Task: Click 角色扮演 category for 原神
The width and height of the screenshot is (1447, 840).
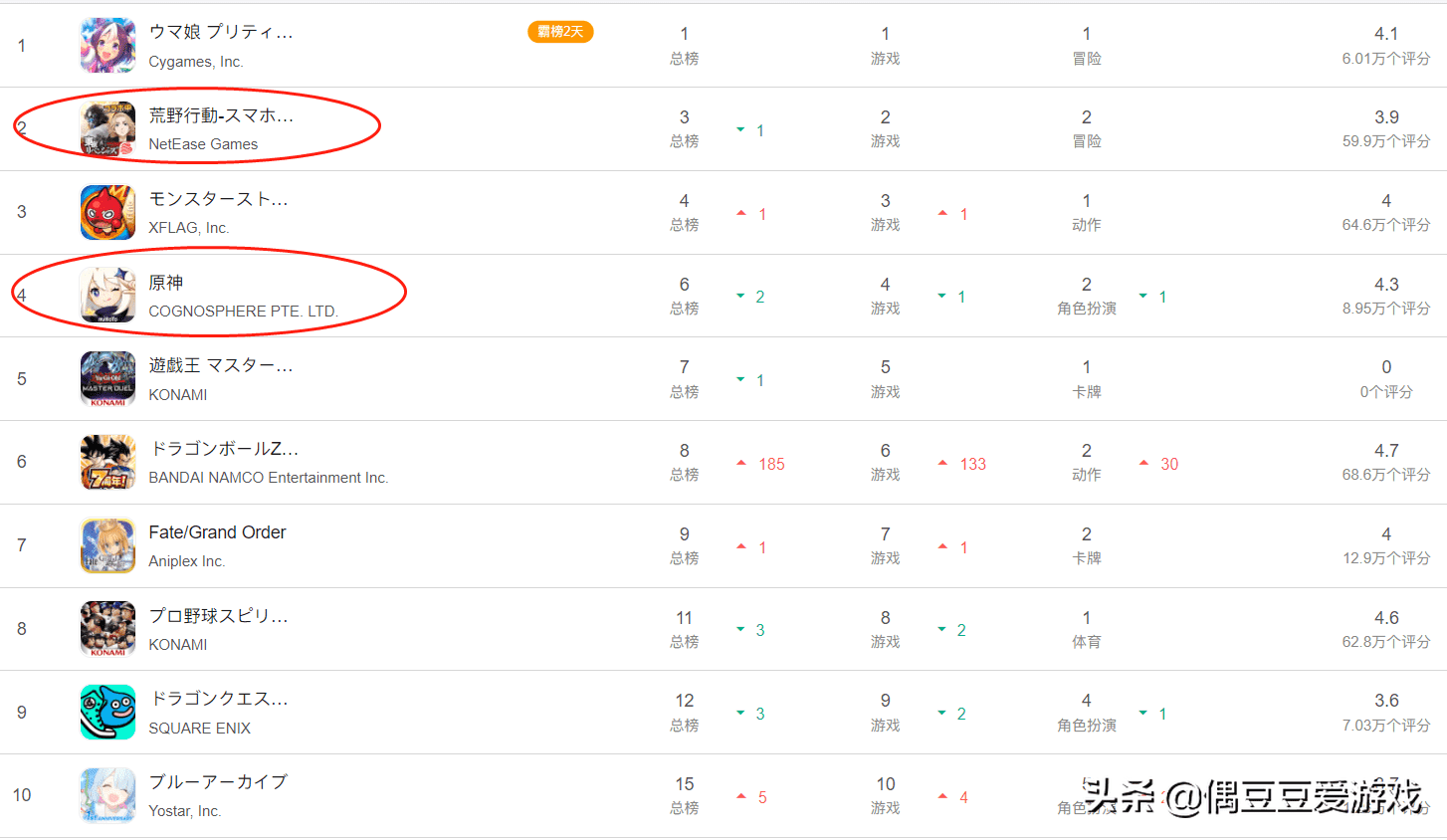Action: pyautogui.click(x=1087, y=309)
